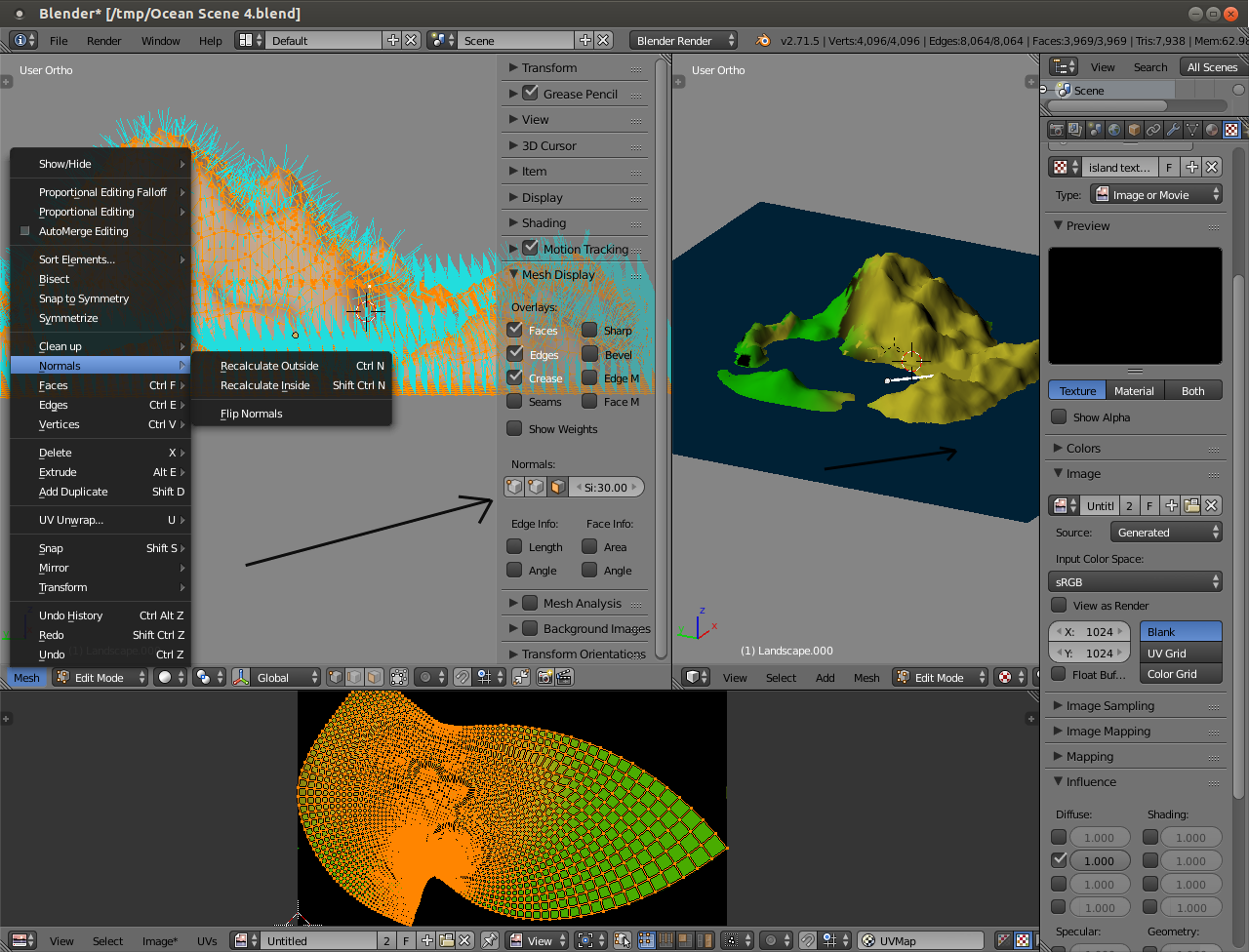The image size is (1249, 952).
Task: Enable the Sharp overlay checkbox
Action: pyautogui.click(x=589, y=330)
